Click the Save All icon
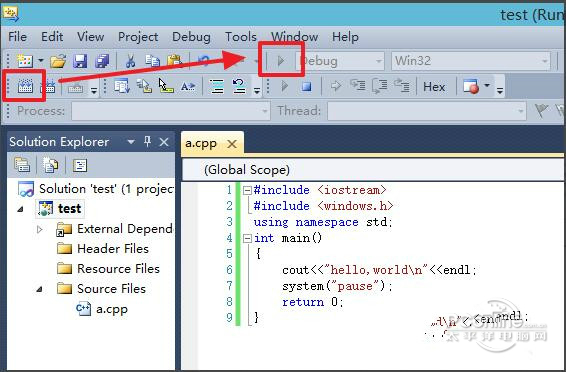566x372 pixels. [x=102, y=61]
